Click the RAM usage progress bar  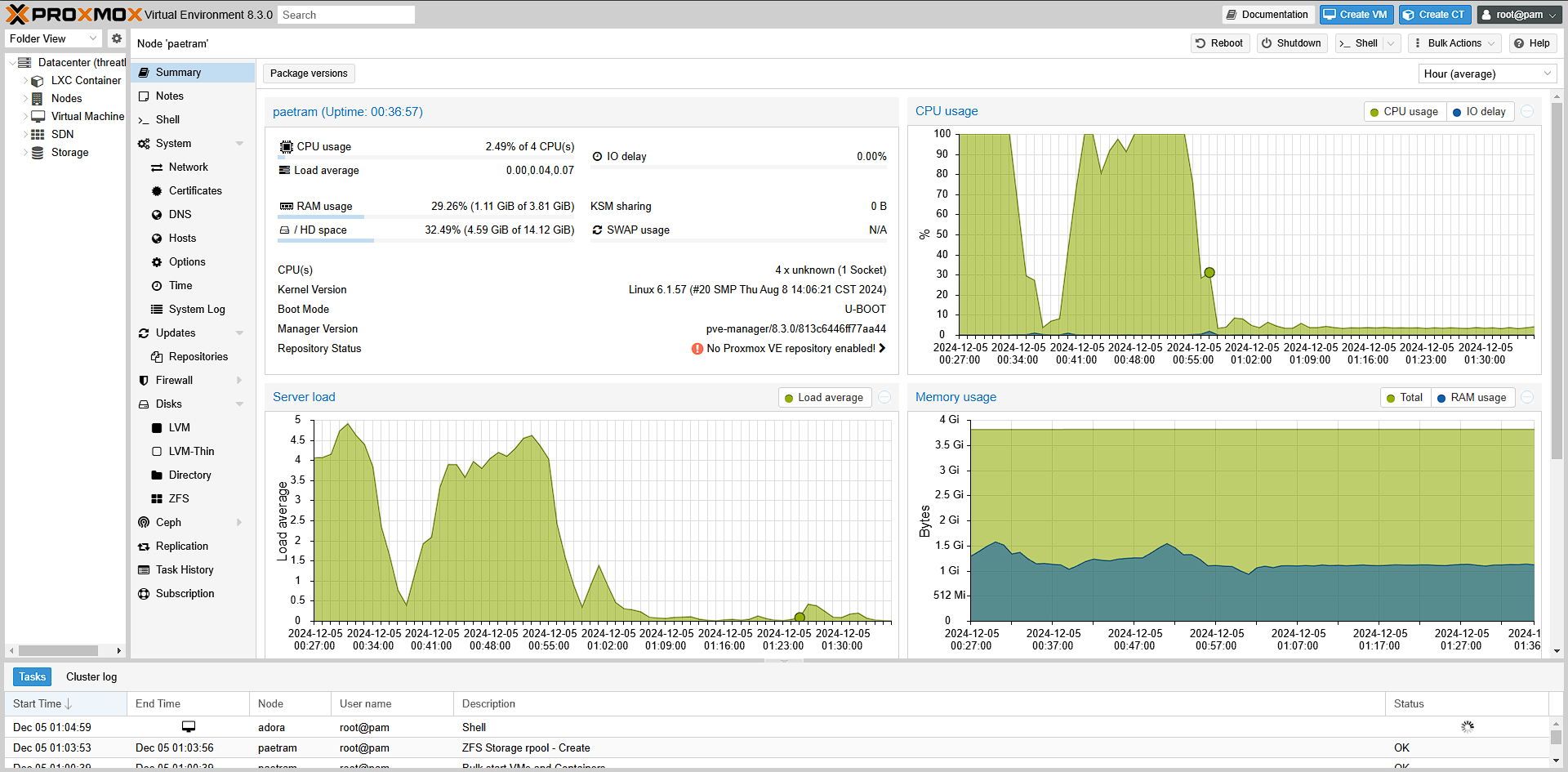point(425,216)
